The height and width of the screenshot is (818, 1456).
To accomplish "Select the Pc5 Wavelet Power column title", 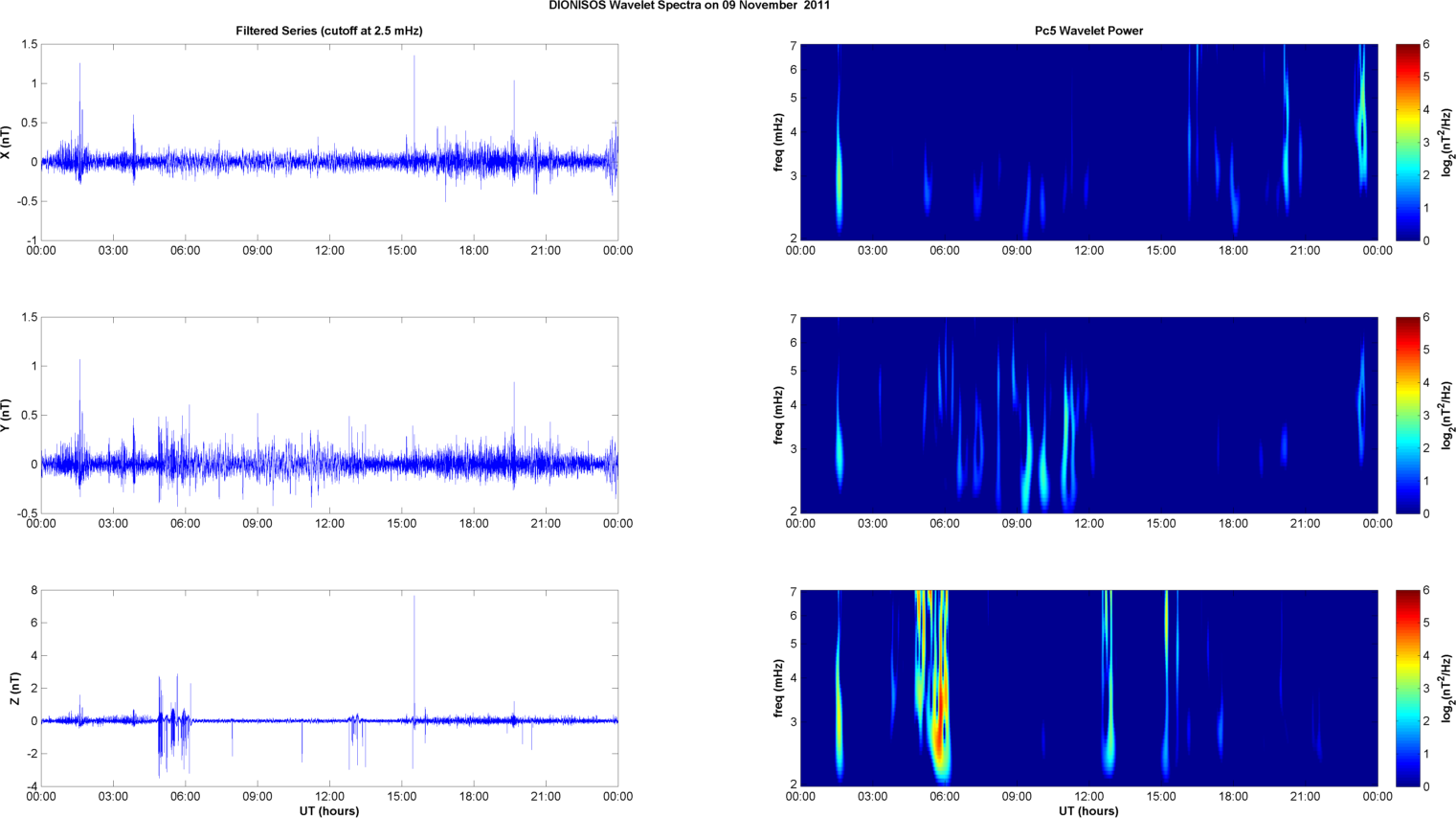I will pos(1088,31).
